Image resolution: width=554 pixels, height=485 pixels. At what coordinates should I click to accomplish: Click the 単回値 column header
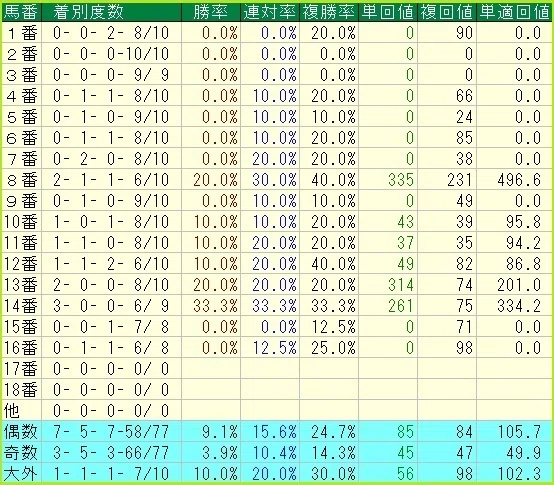click(388, 12)
